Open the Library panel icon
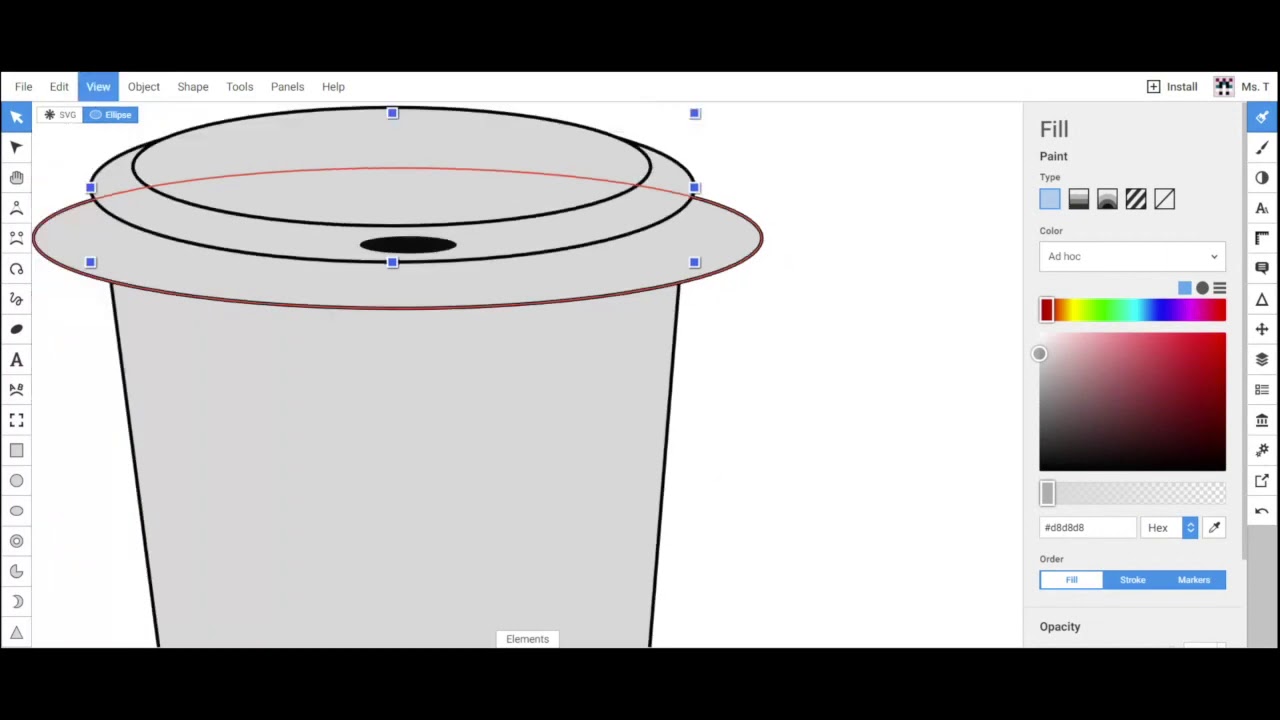This screenshot has width=1280, height=720. [x=1262, y=420]
